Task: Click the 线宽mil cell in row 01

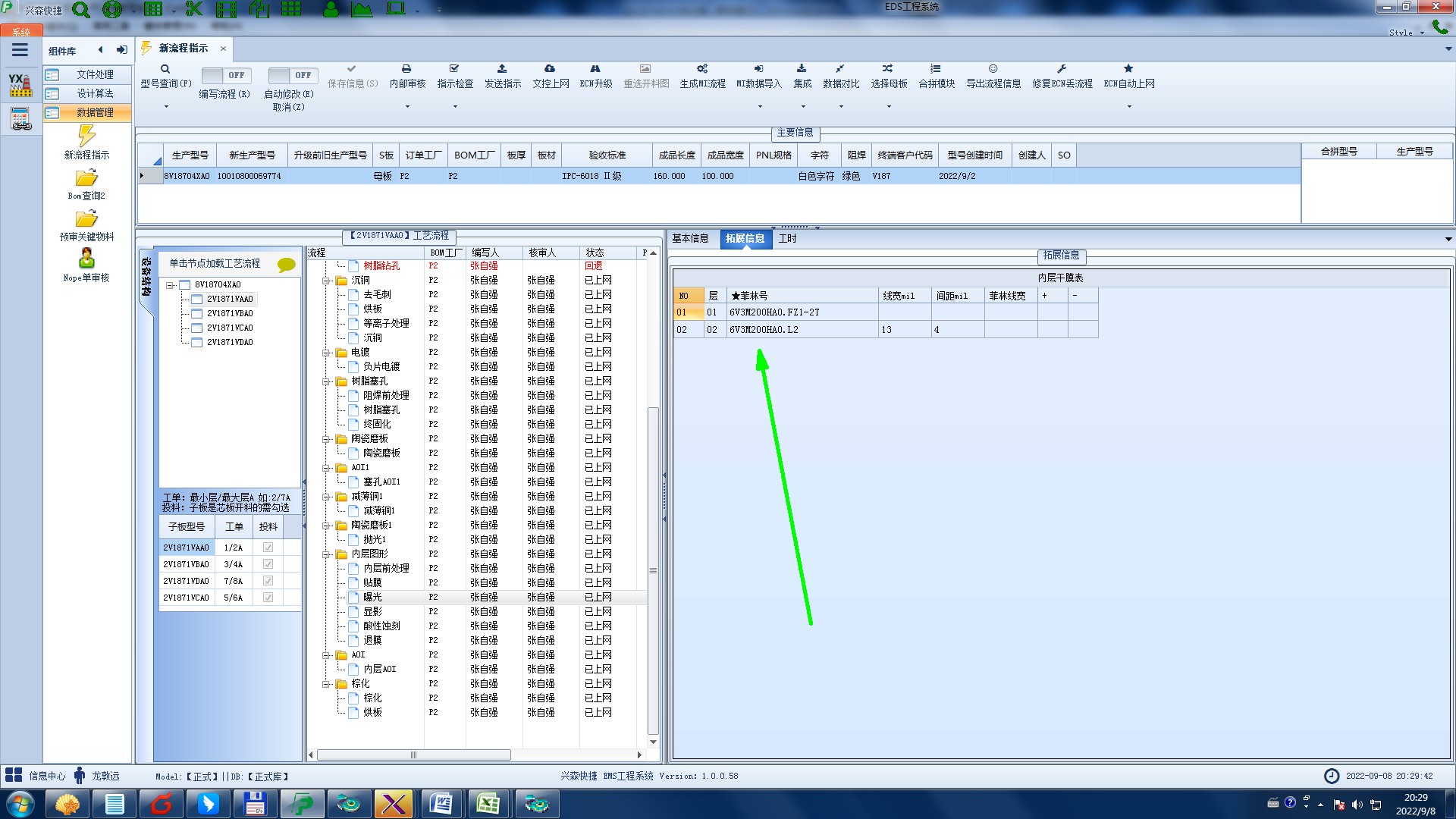Action: 904,312
